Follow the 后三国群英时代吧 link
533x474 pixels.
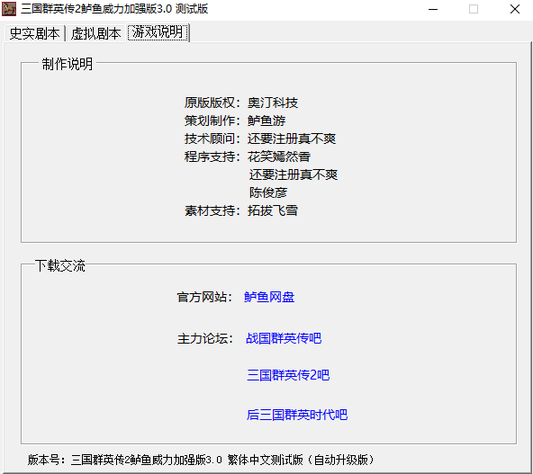[297, 414]
